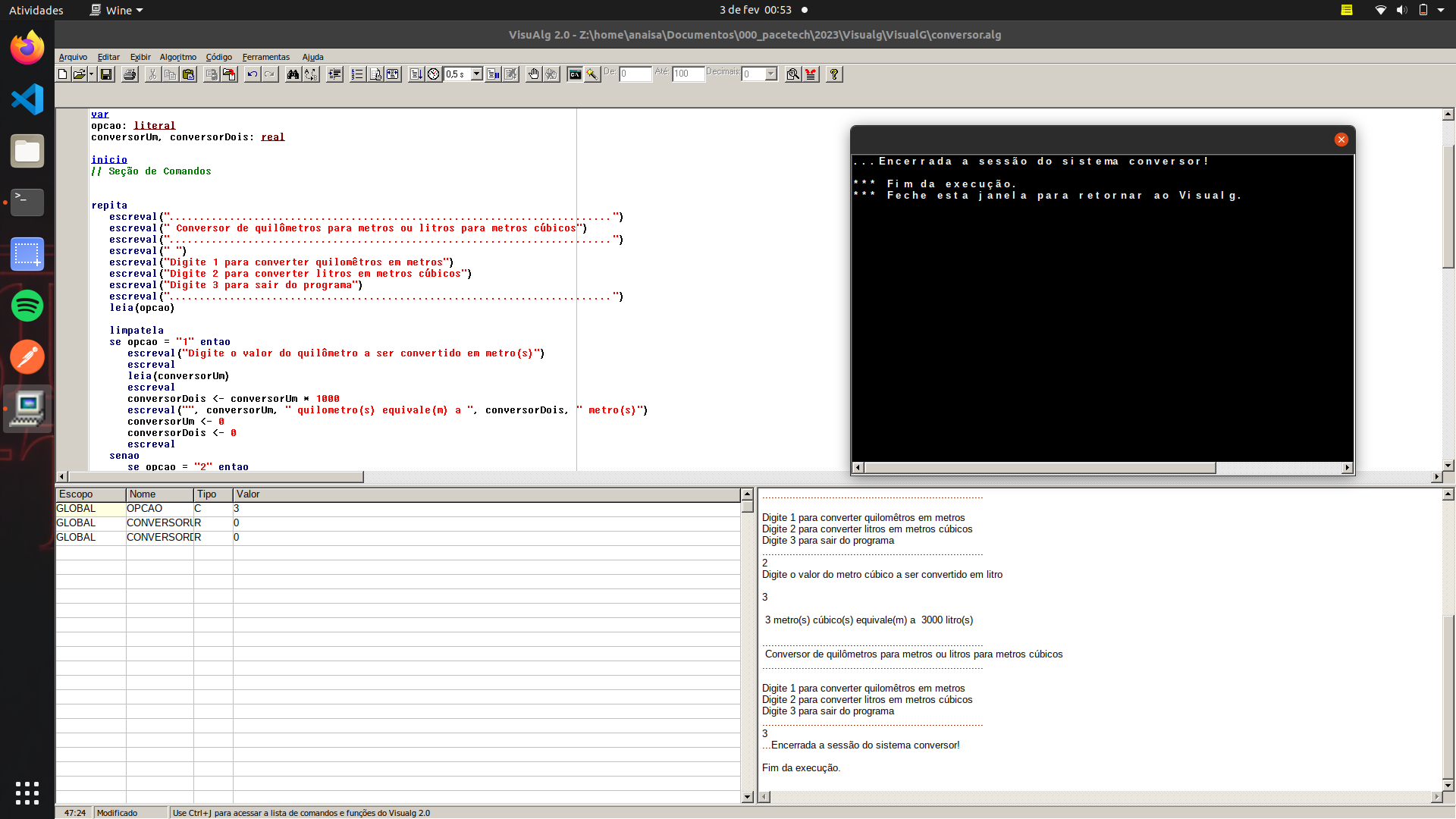The width and height of the screenshot is (1456, 819).
Task: Open the Ajuda question mark icon
Action: (x=833, y=74)
